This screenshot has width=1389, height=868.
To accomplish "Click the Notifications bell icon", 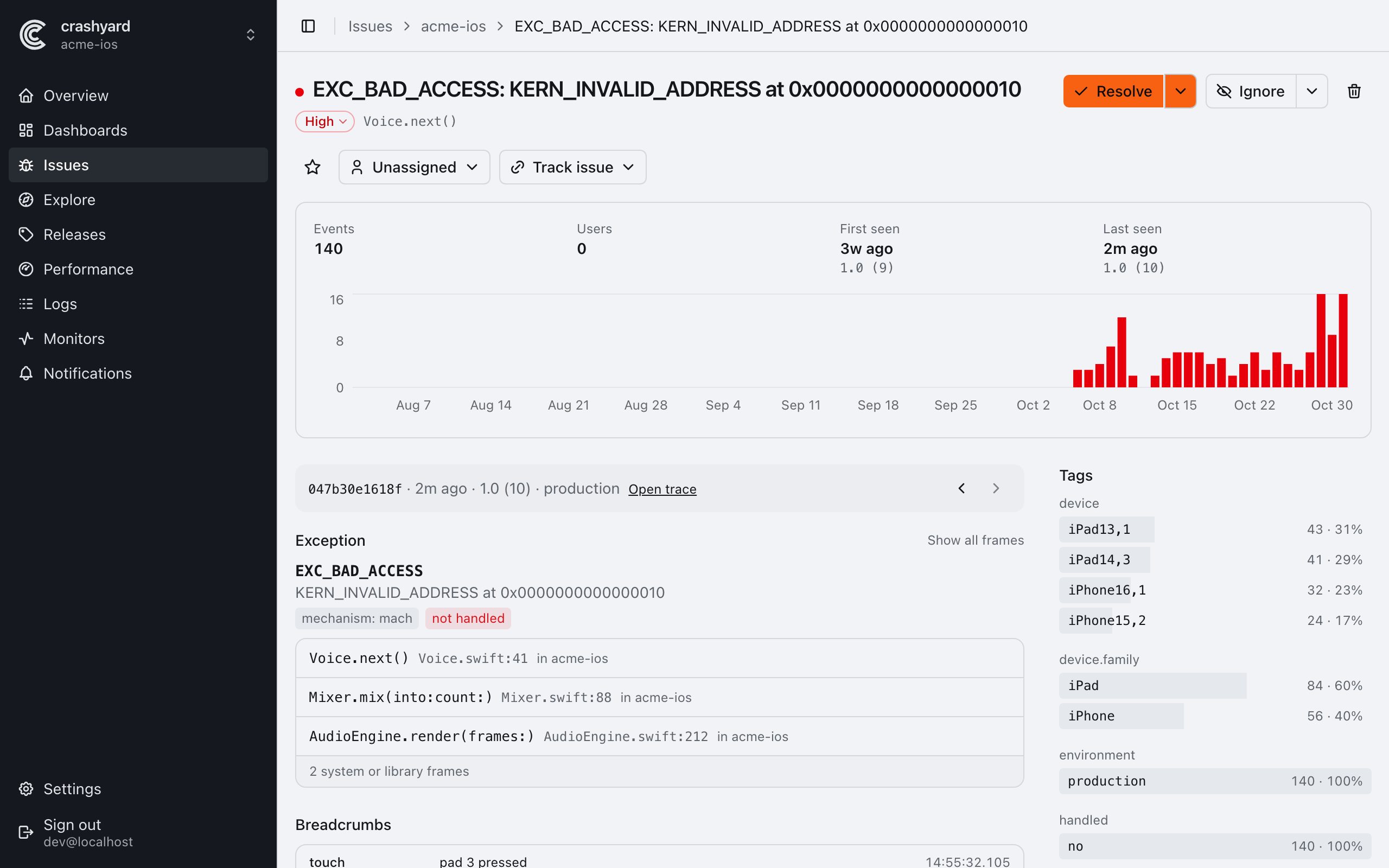I will [26, 373].
